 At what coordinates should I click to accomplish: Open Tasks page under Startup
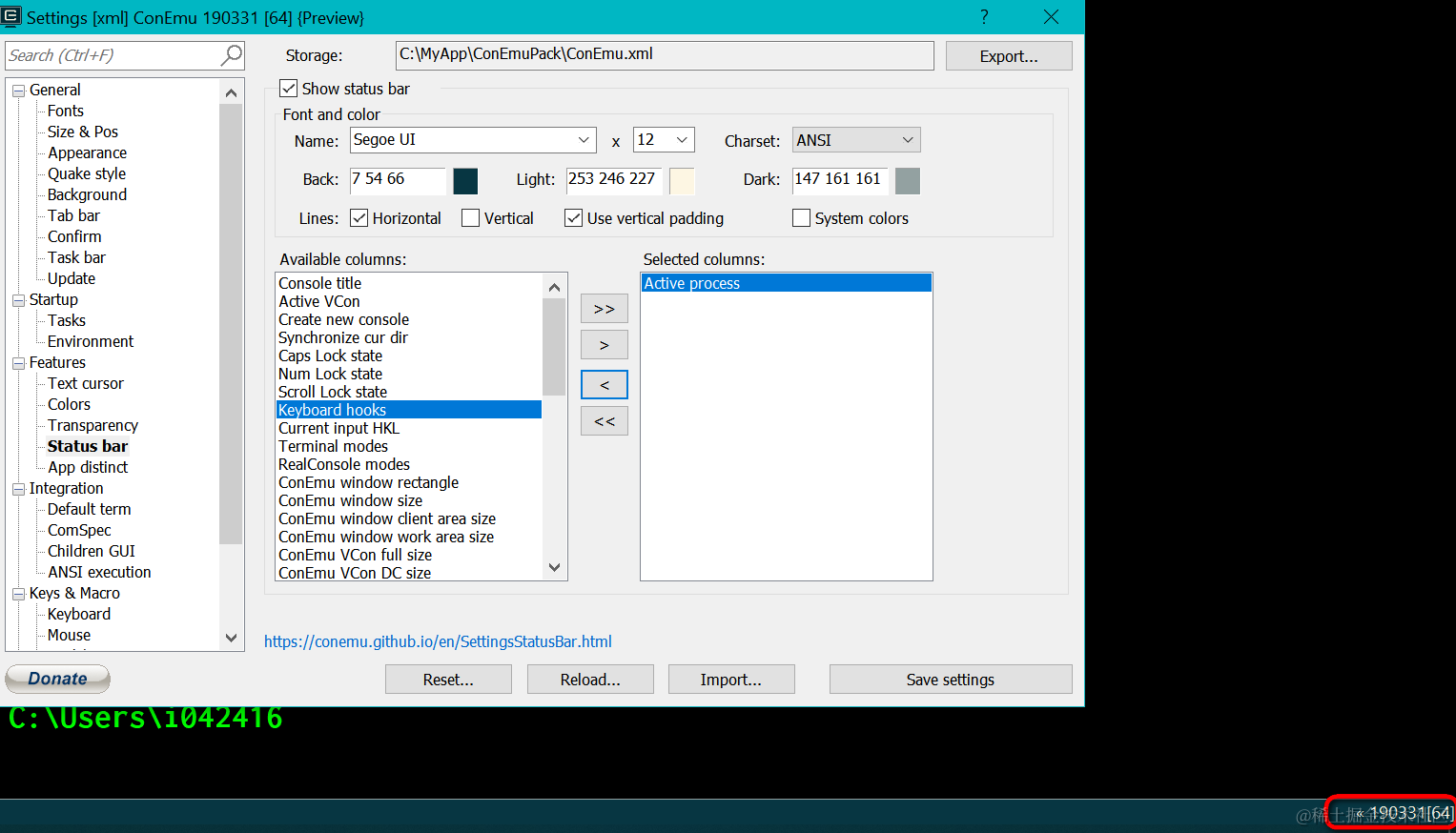[x=67, y=320]
